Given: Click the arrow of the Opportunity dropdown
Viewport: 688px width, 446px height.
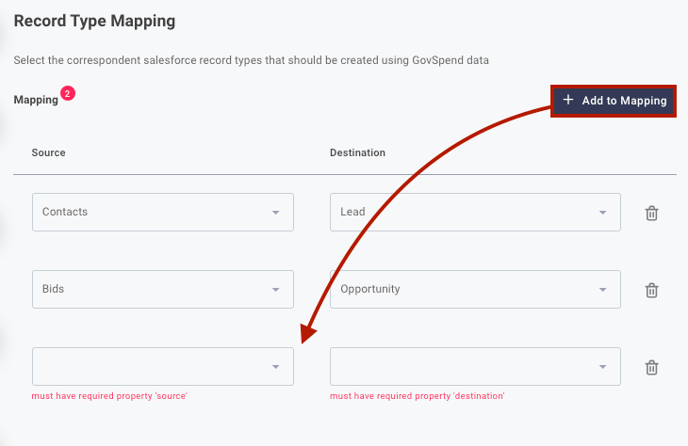Looking at the screenshot, I should tap(603, 290).
